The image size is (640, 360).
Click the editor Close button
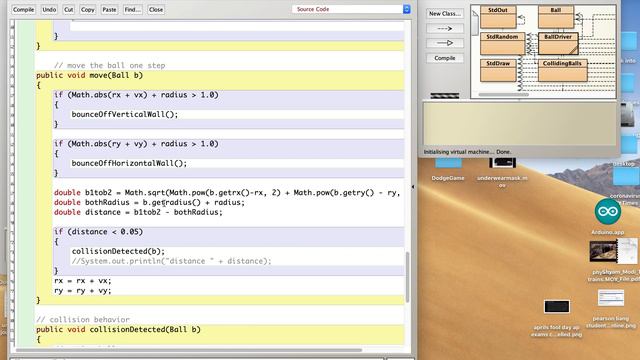coord(156,9)
